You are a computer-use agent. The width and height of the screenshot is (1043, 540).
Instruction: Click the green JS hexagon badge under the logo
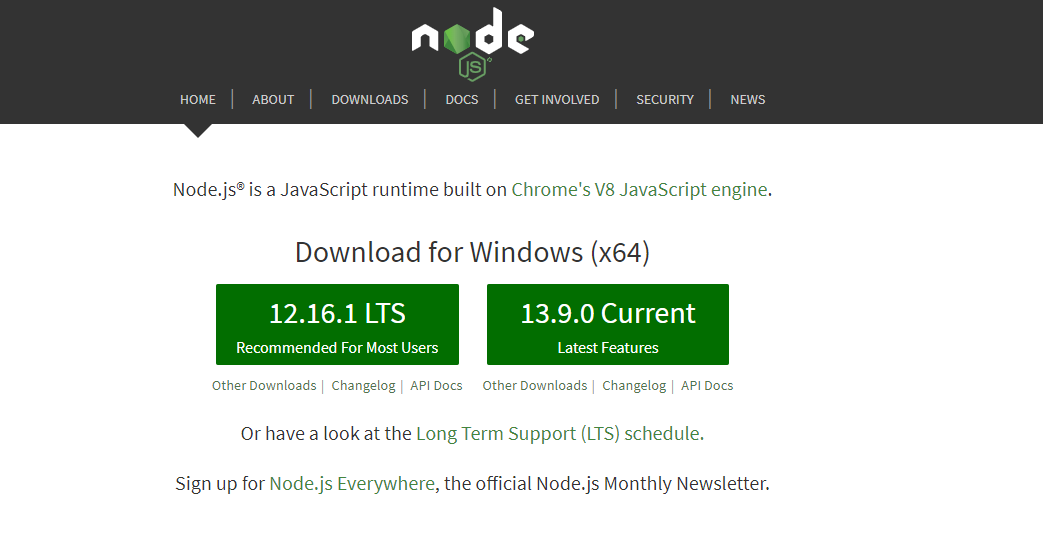tap(474, 67)
